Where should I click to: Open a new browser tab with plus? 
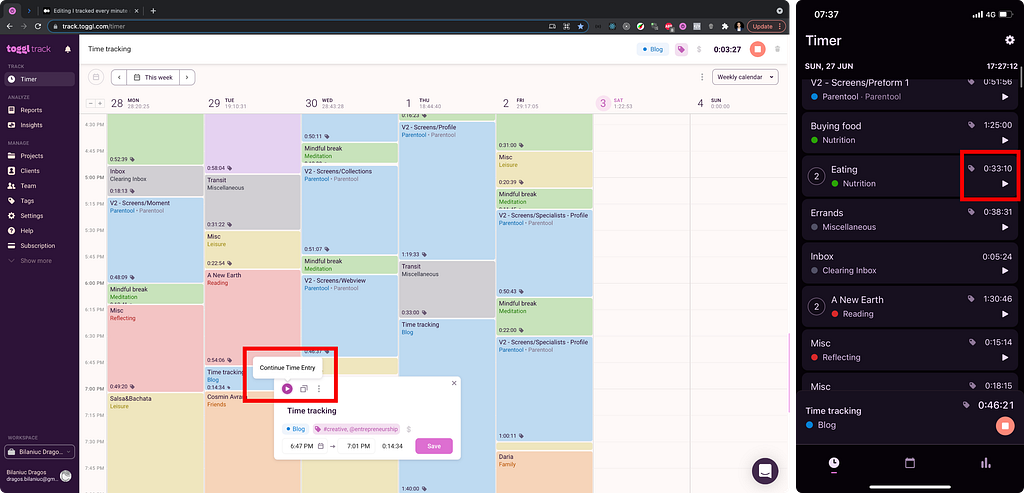(x=153, y=10)
